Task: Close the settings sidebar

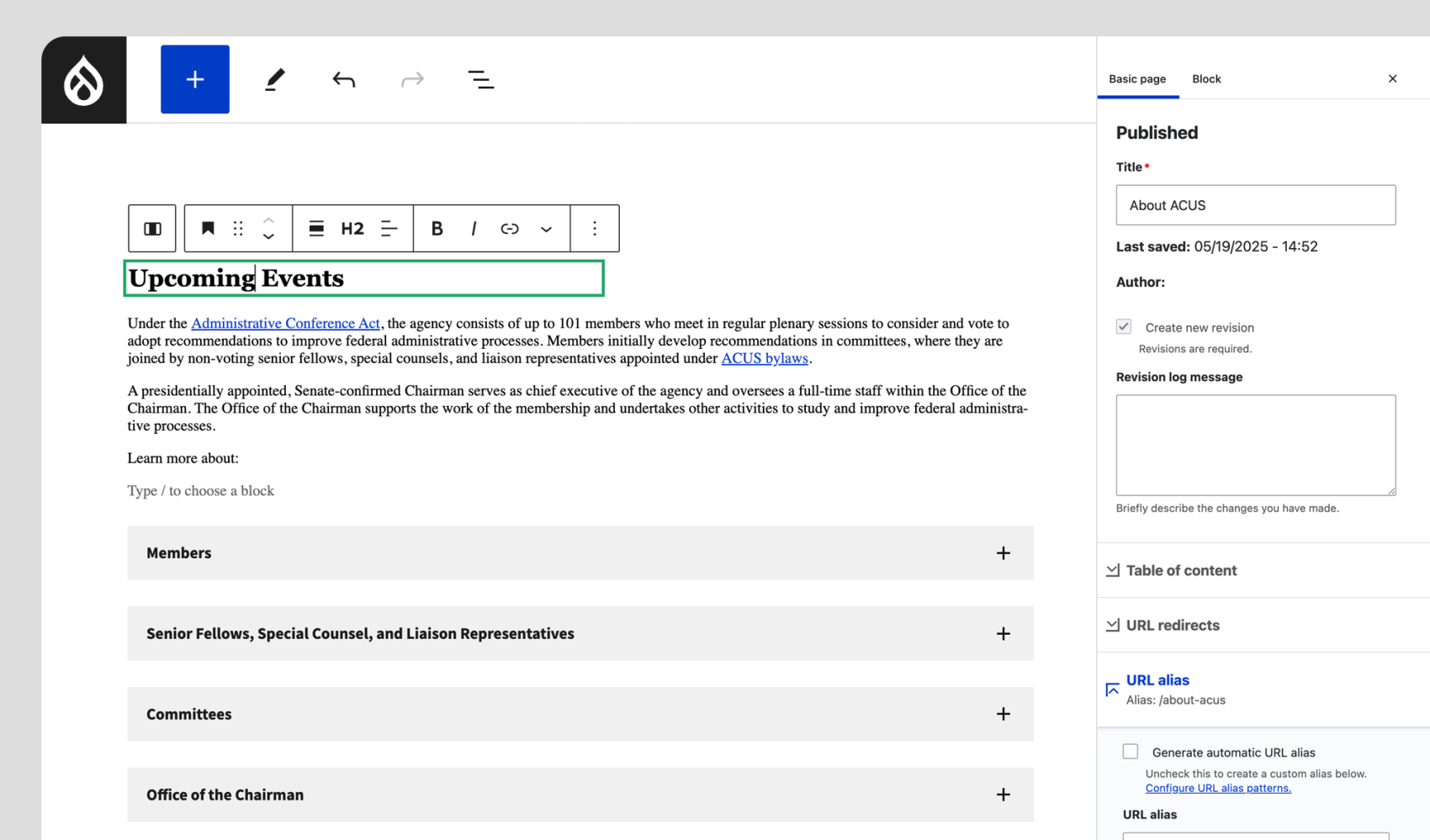Action: [x=1392, y=79]
